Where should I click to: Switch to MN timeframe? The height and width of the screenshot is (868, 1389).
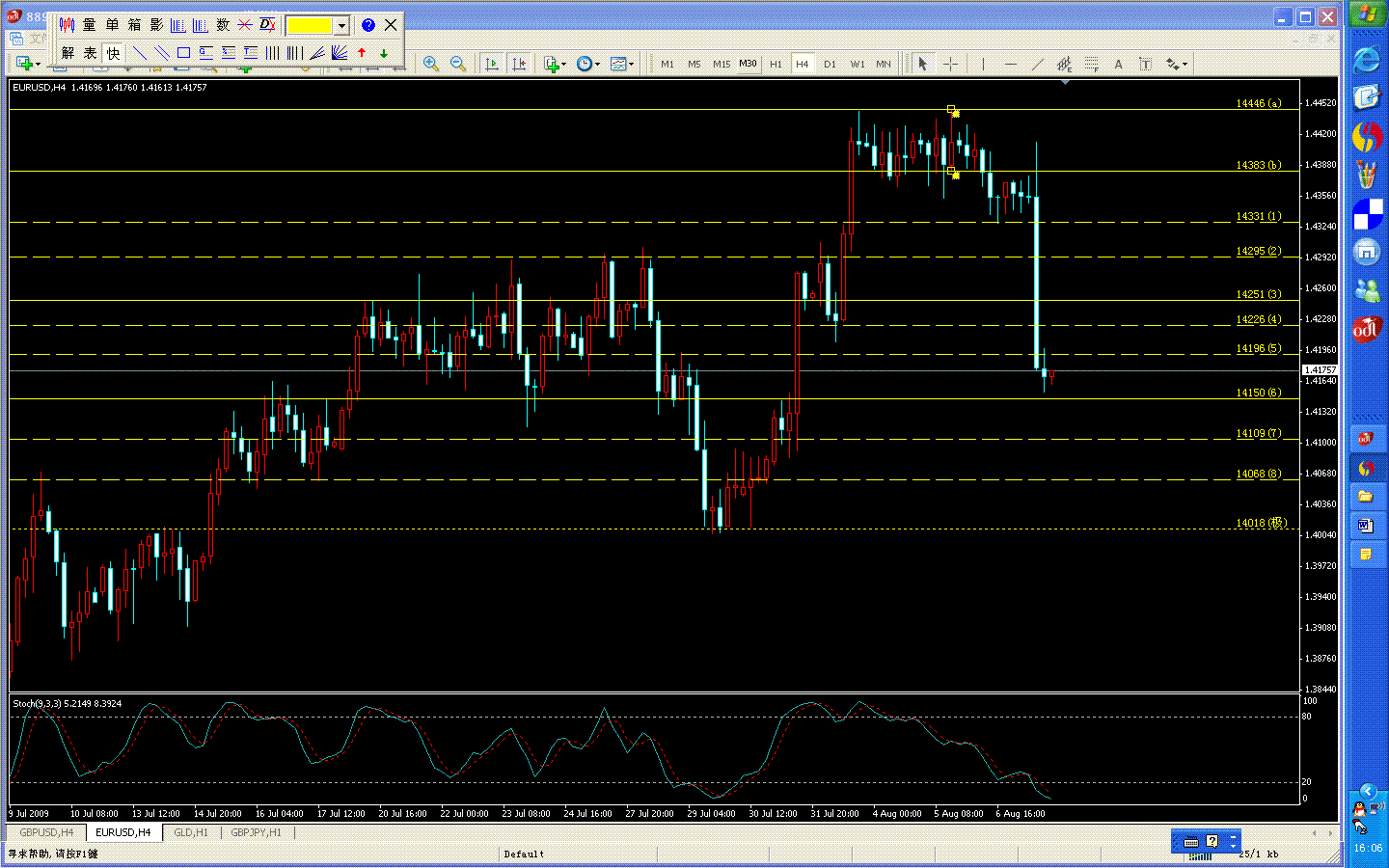(884, 64)
